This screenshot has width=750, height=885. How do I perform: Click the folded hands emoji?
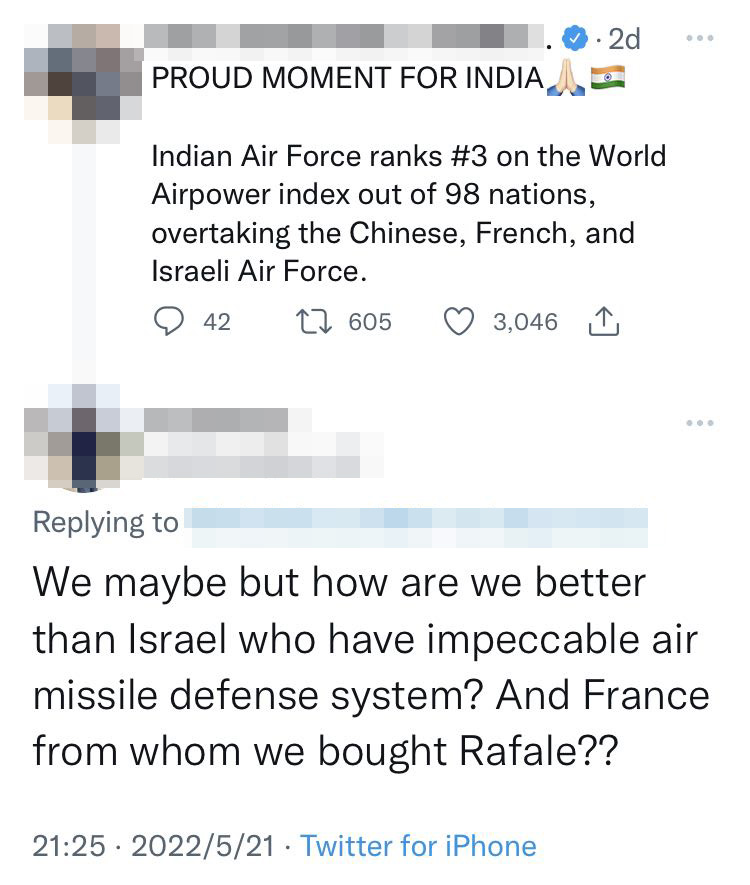pos(565,76)
